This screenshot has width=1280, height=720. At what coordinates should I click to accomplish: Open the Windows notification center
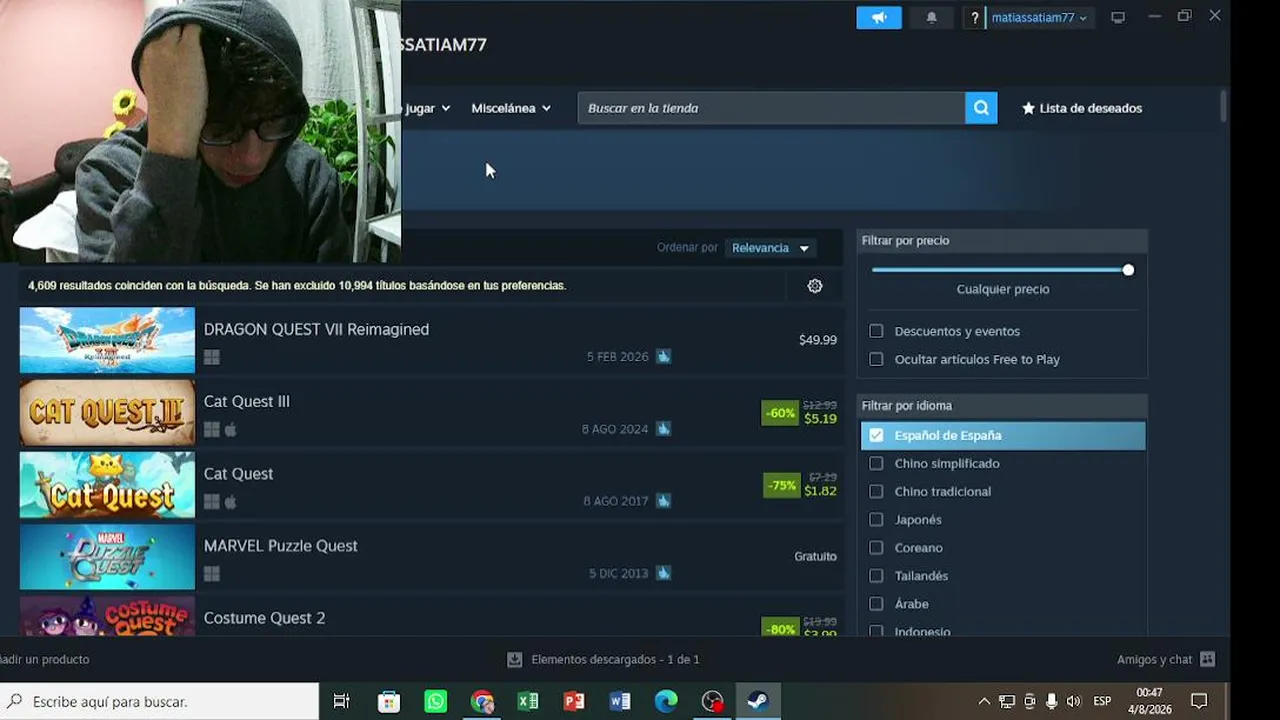pyautogui.click(x=1199, y=701)
